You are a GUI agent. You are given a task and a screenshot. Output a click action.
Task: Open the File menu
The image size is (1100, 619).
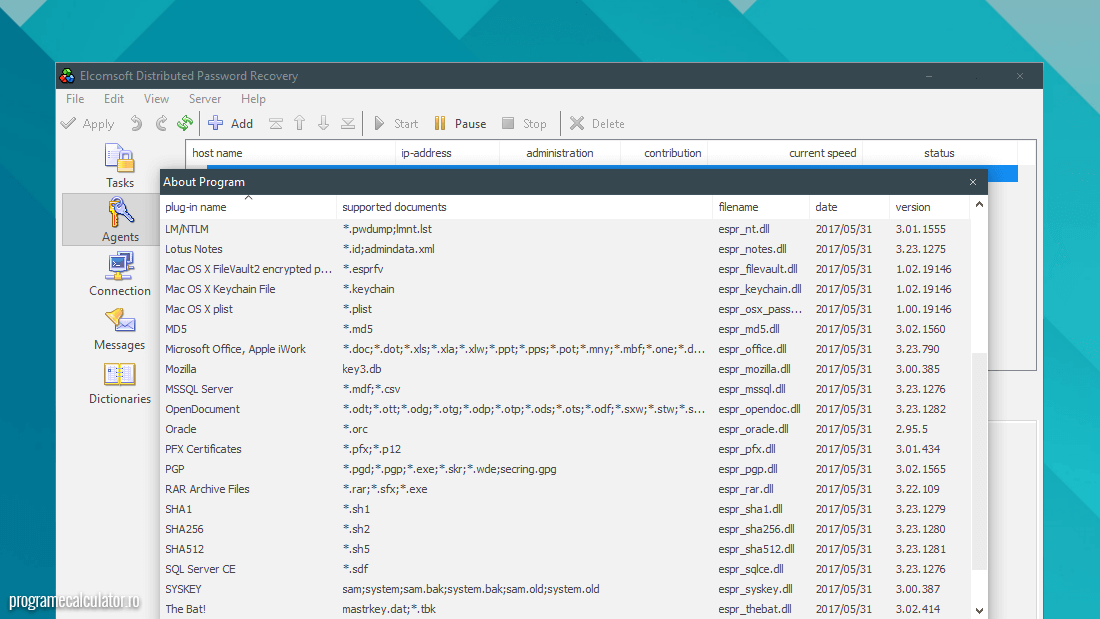point(75,99)
